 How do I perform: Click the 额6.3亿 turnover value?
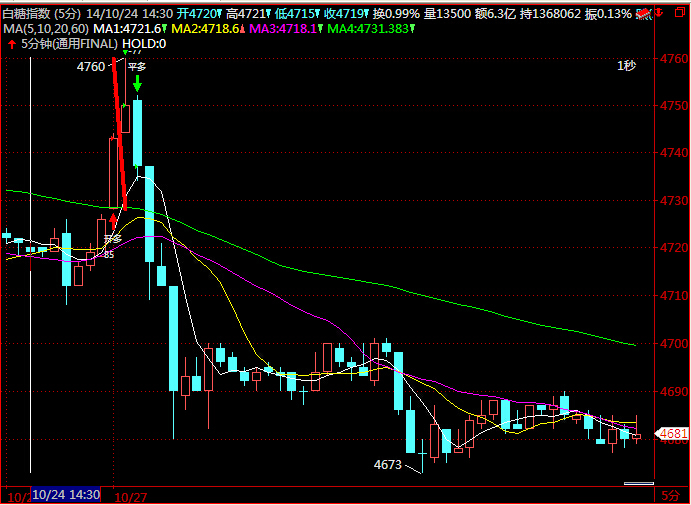click(x=495, y=14)
